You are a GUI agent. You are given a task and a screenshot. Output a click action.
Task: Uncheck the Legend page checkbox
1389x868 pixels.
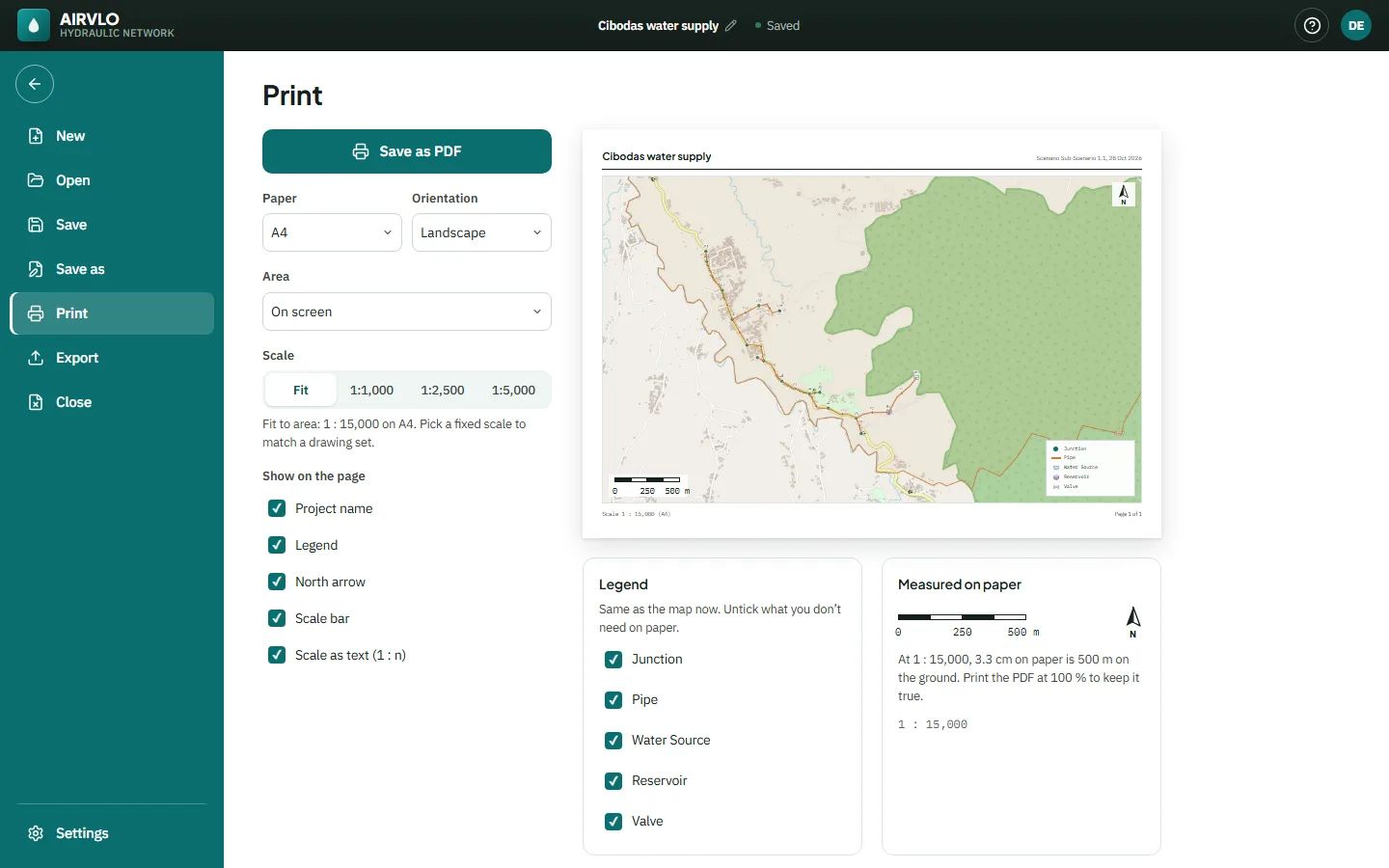[277, 545]
